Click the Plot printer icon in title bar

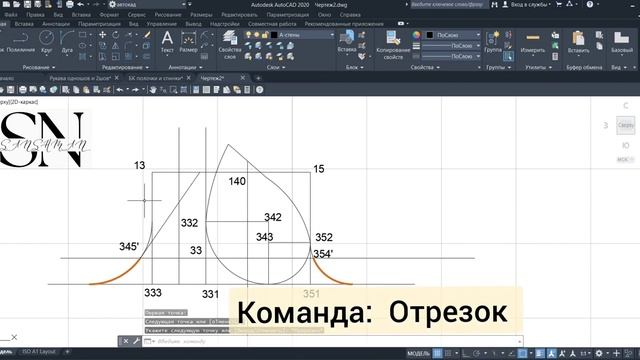tap(70, 4)
